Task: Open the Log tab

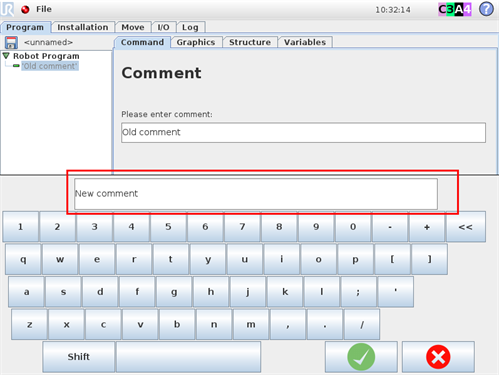Action: pyautogui.click(x=190, y=27)
